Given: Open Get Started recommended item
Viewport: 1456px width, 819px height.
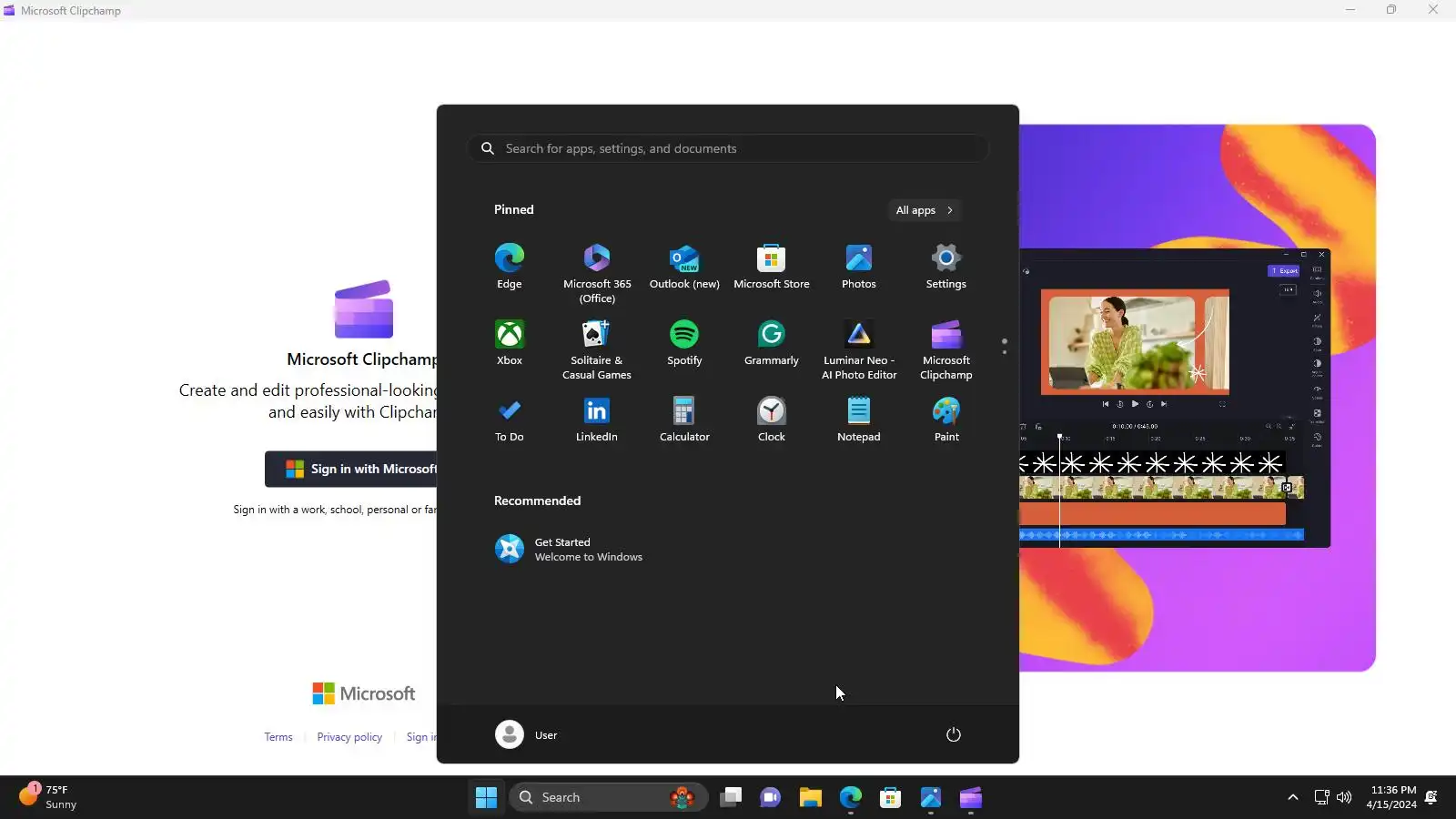Looking at the screenshot, I should point(569,549).
